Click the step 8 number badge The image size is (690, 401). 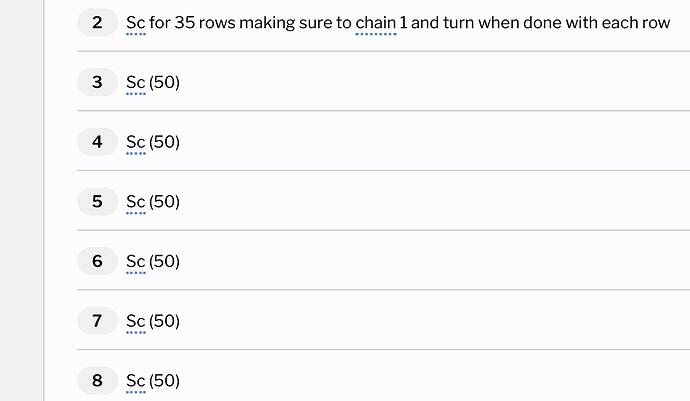[98, 380]
